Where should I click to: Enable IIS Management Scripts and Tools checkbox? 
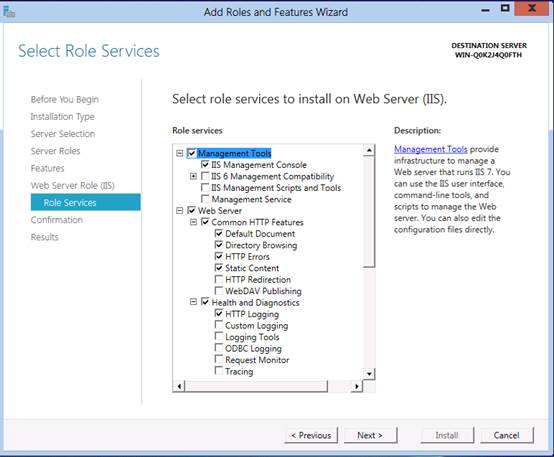tap(205, 187)
